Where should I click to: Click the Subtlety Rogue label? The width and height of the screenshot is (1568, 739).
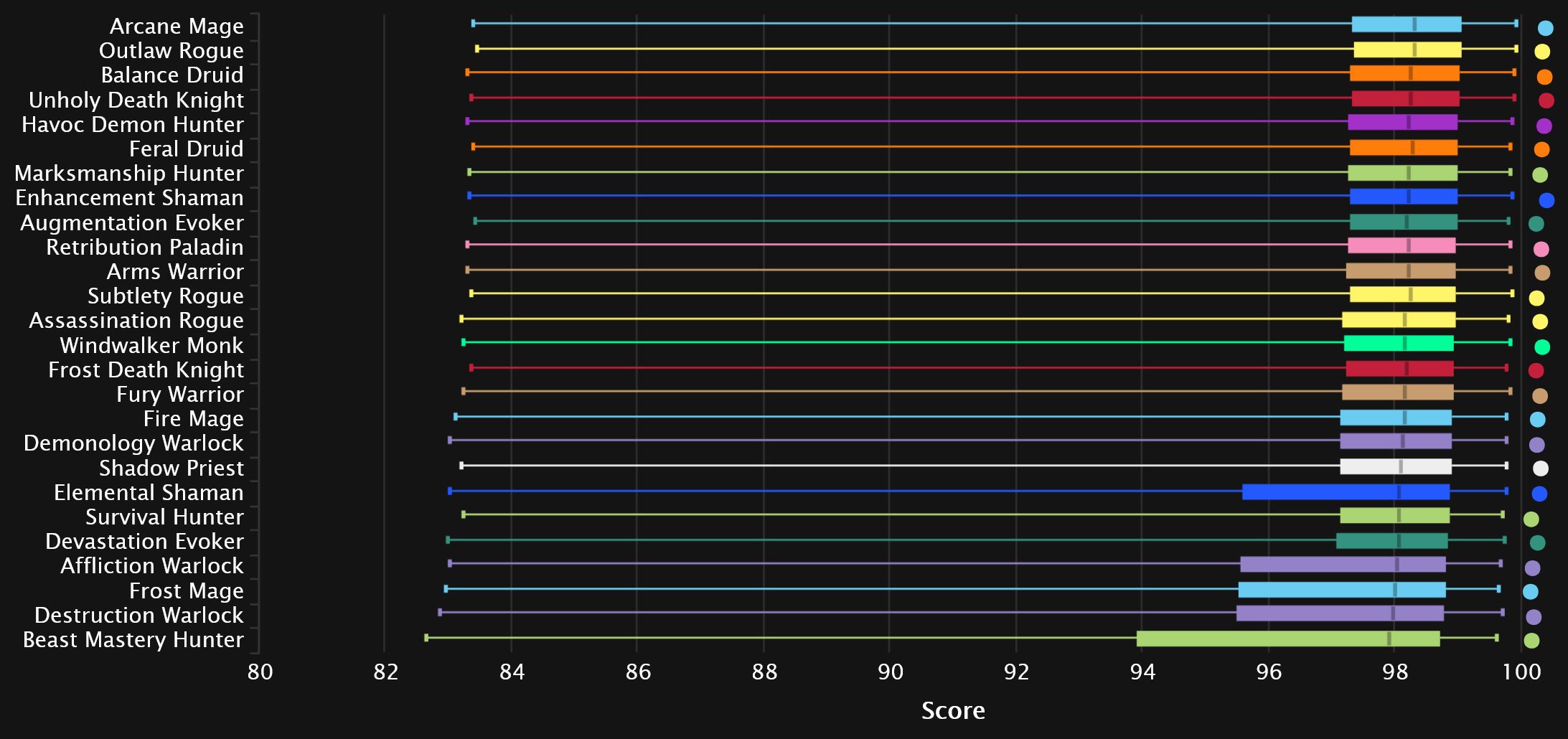point(166,296)
